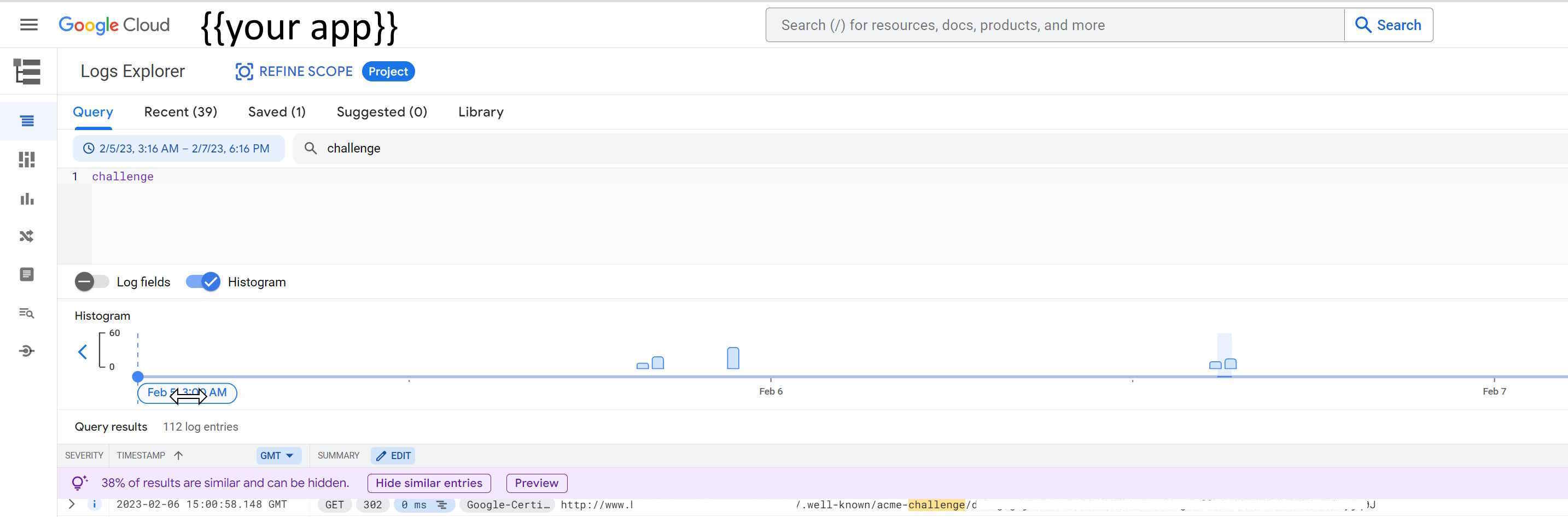This screenshot has height=517, width=1568.
Task: Click the 302 status chip
Action: 372,505
